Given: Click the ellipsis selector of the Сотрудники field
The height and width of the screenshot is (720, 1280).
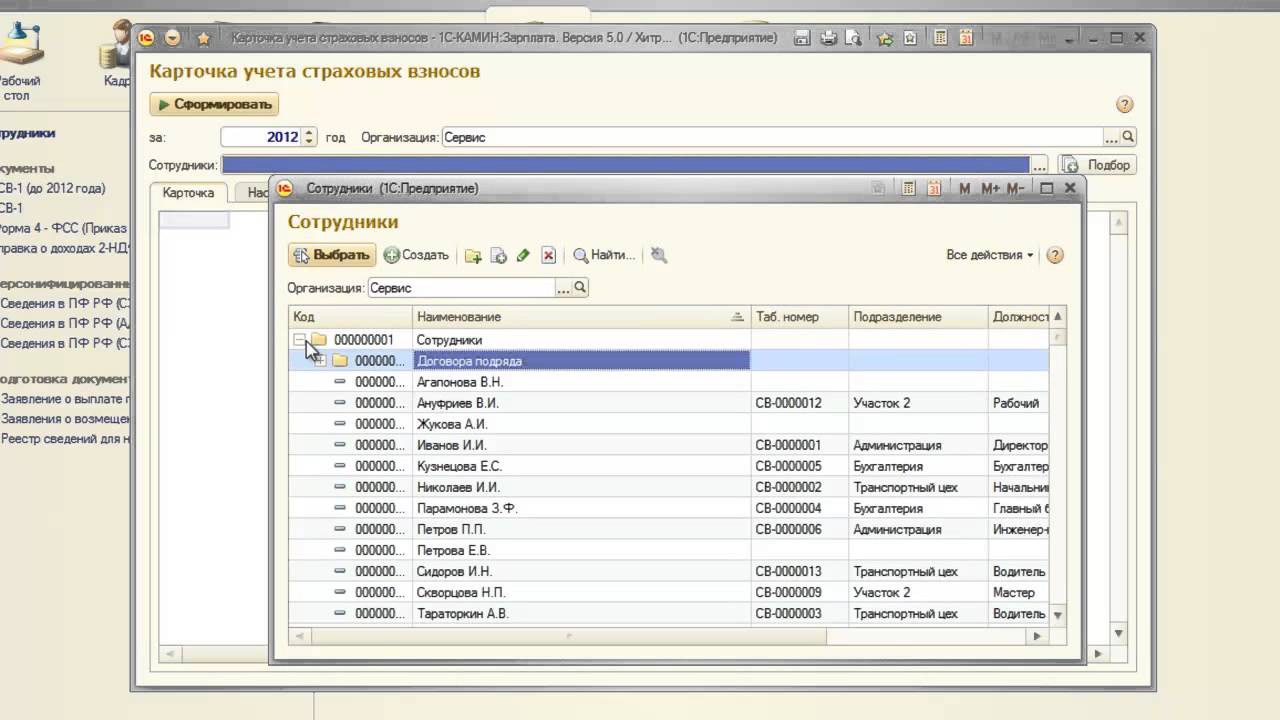Looking at the screenshot, I should tap(1040, 165).
